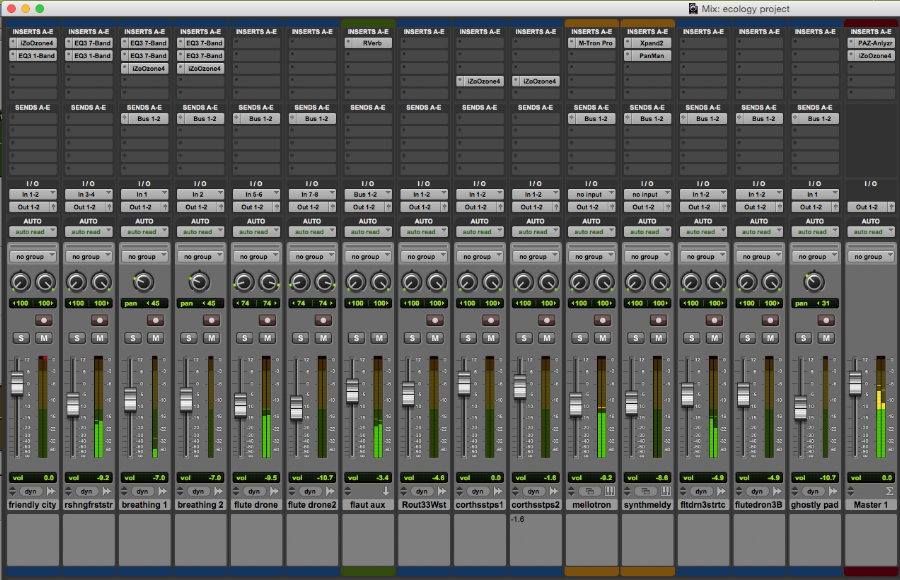This screenshot has width=900, height=580.
Task: Click the up-down arrows icon under Master 1 volume
Action: (851, 492)
